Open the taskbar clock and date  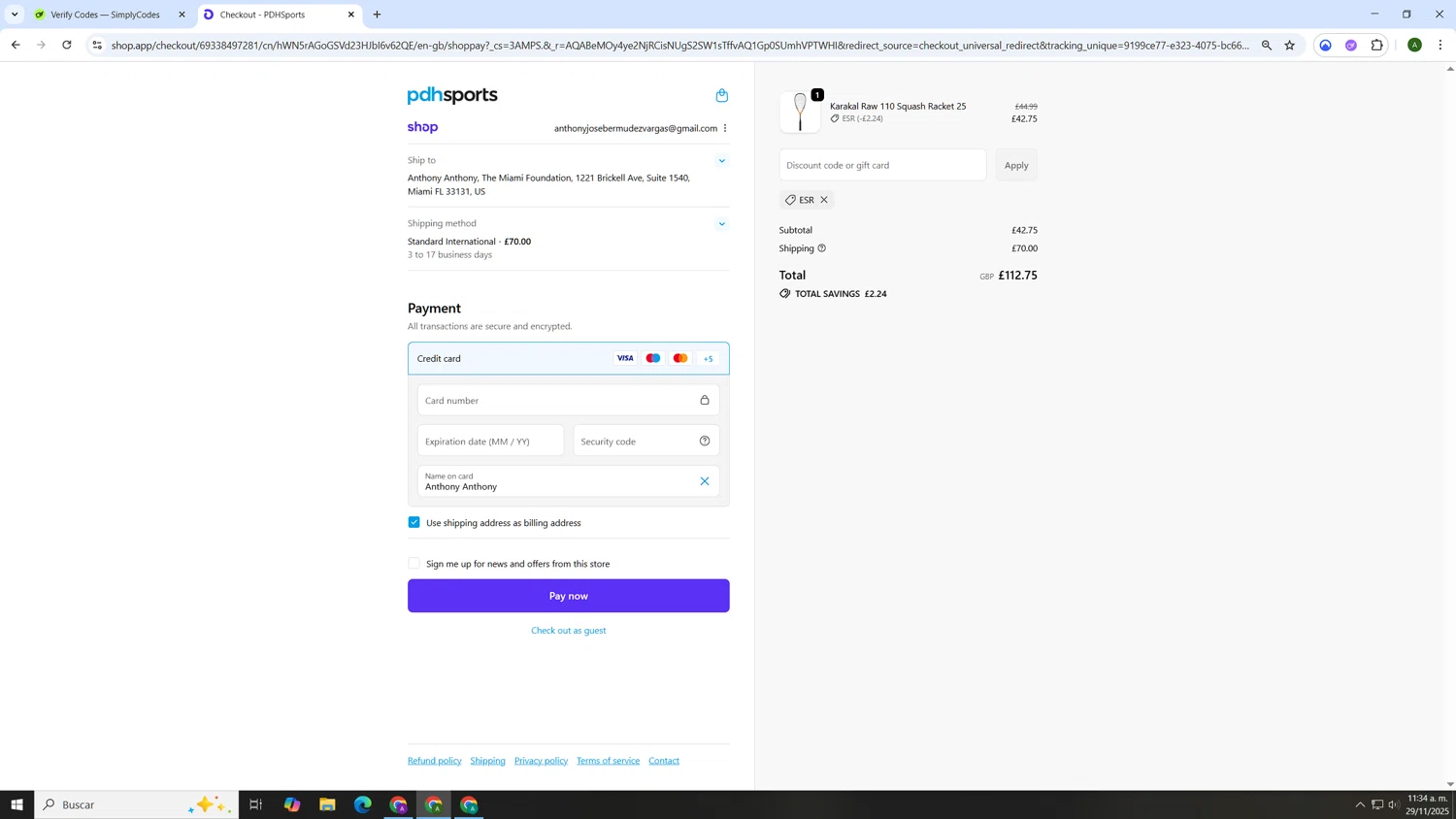click(x=1428, y=804)
